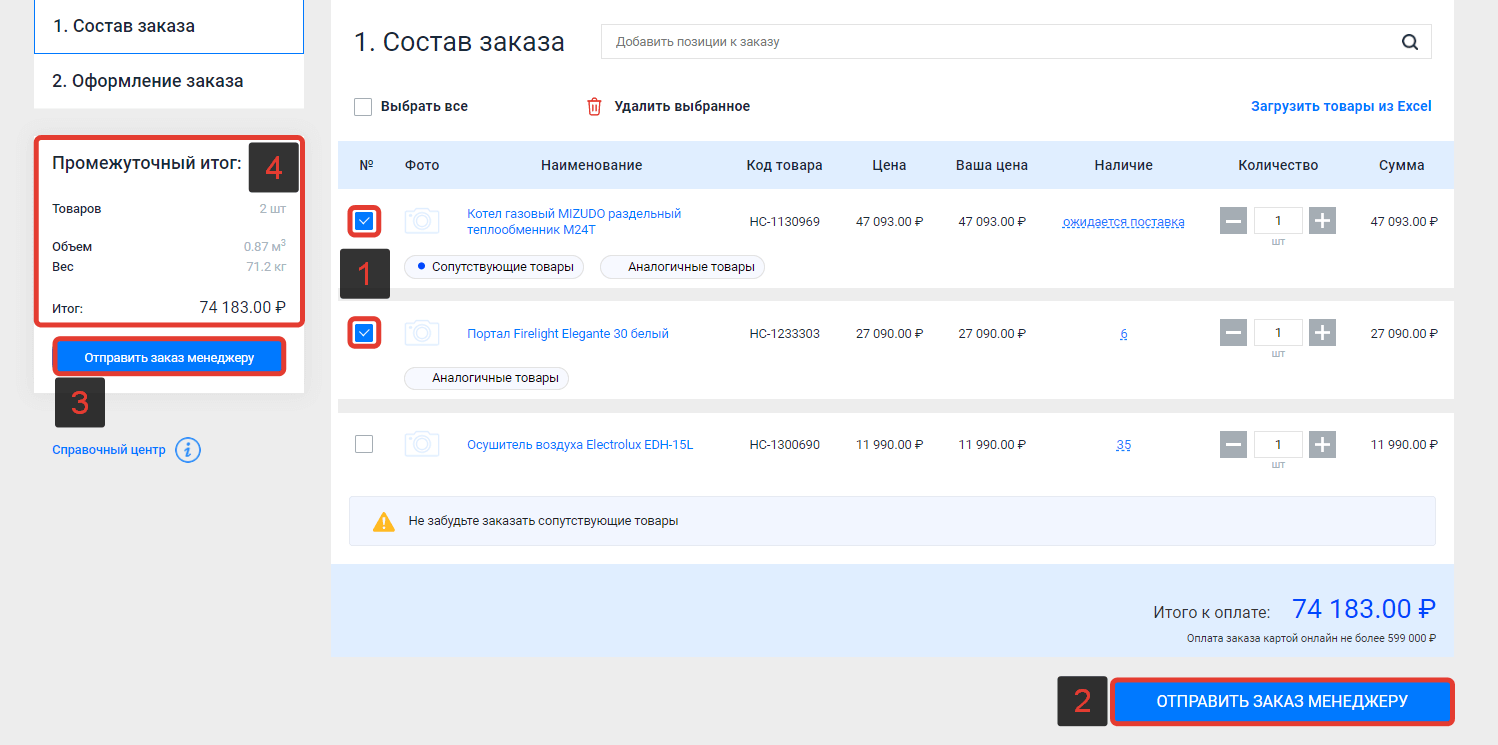Click sidebar 'Отправить заказ менеджеру' button

point(169,357)
